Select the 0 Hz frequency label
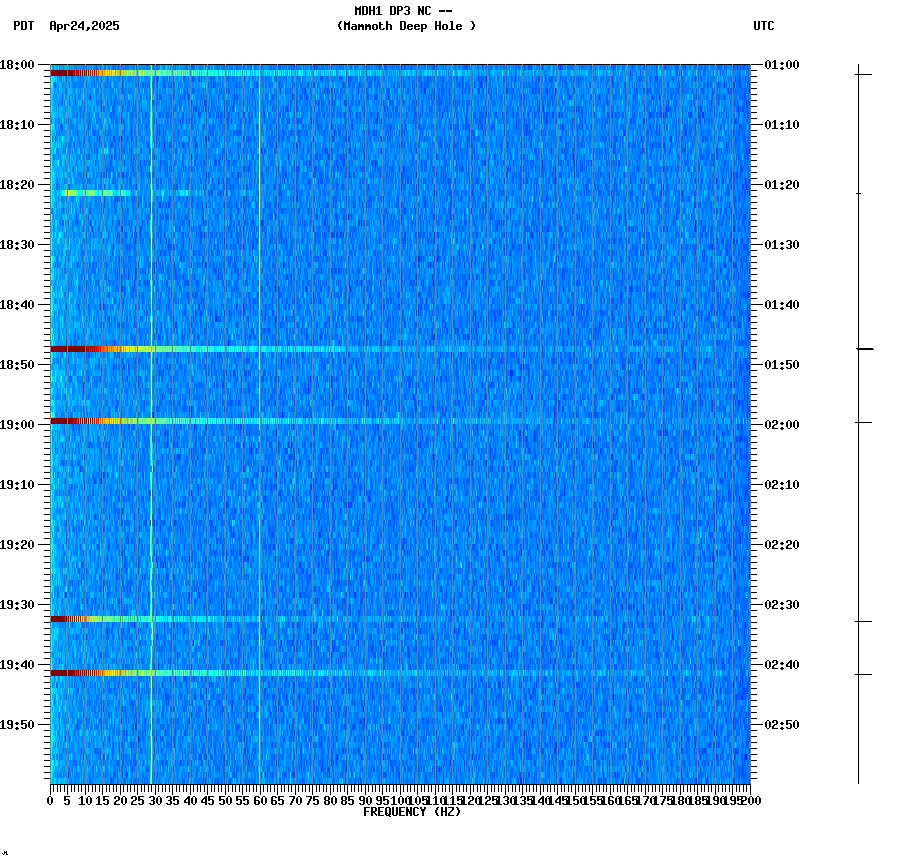The height and width of the screenshot is (864, 902). coord(48,800)
